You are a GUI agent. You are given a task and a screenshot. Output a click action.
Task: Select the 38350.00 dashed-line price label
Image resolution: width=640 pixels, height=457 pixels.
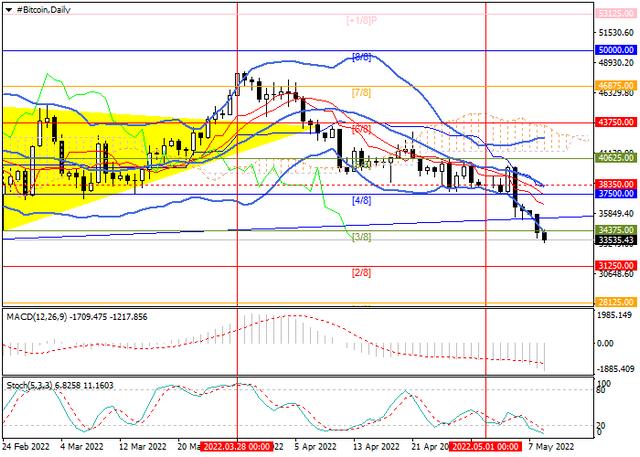(616, 184)
